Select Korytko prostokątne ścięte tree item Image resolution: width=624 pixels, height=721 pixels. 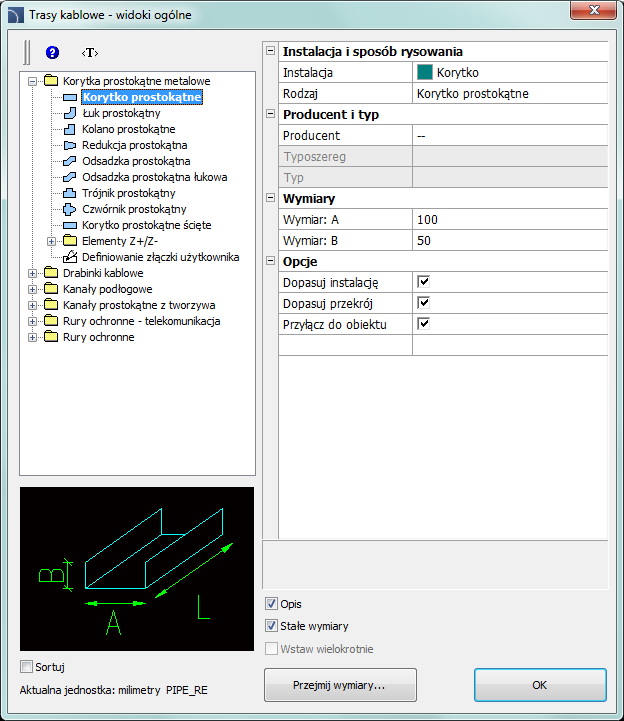[147, 225]
